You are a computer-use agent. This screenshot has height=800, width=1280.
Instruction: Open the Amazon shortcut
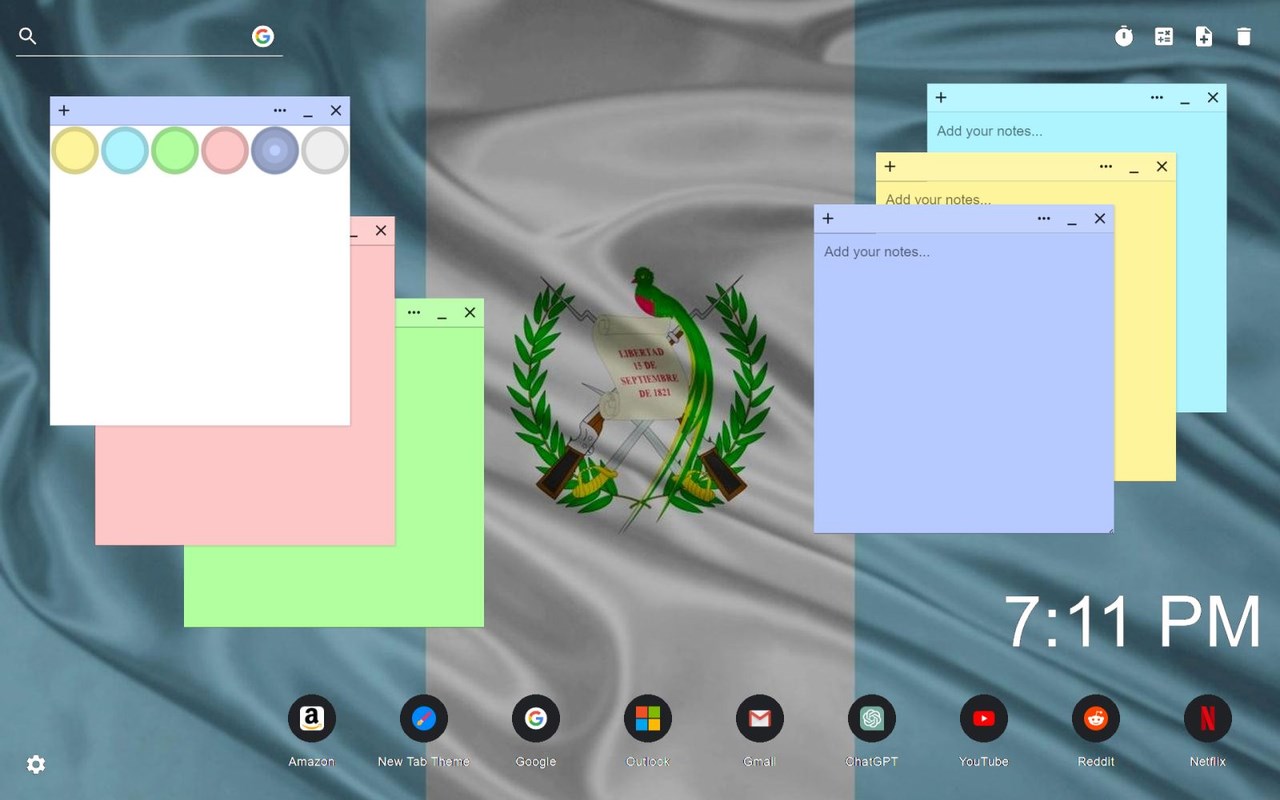[x=312, y=719]
